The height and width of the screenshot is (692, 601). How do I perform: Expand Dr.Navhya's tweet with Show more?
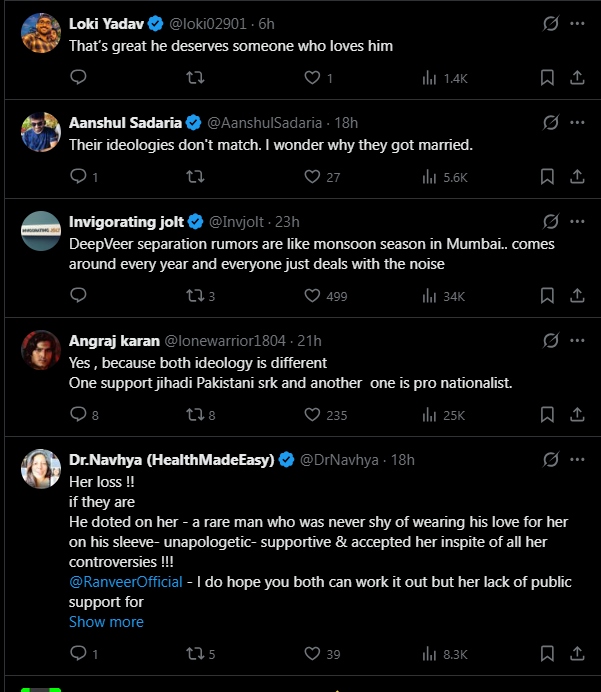[106, 621]
